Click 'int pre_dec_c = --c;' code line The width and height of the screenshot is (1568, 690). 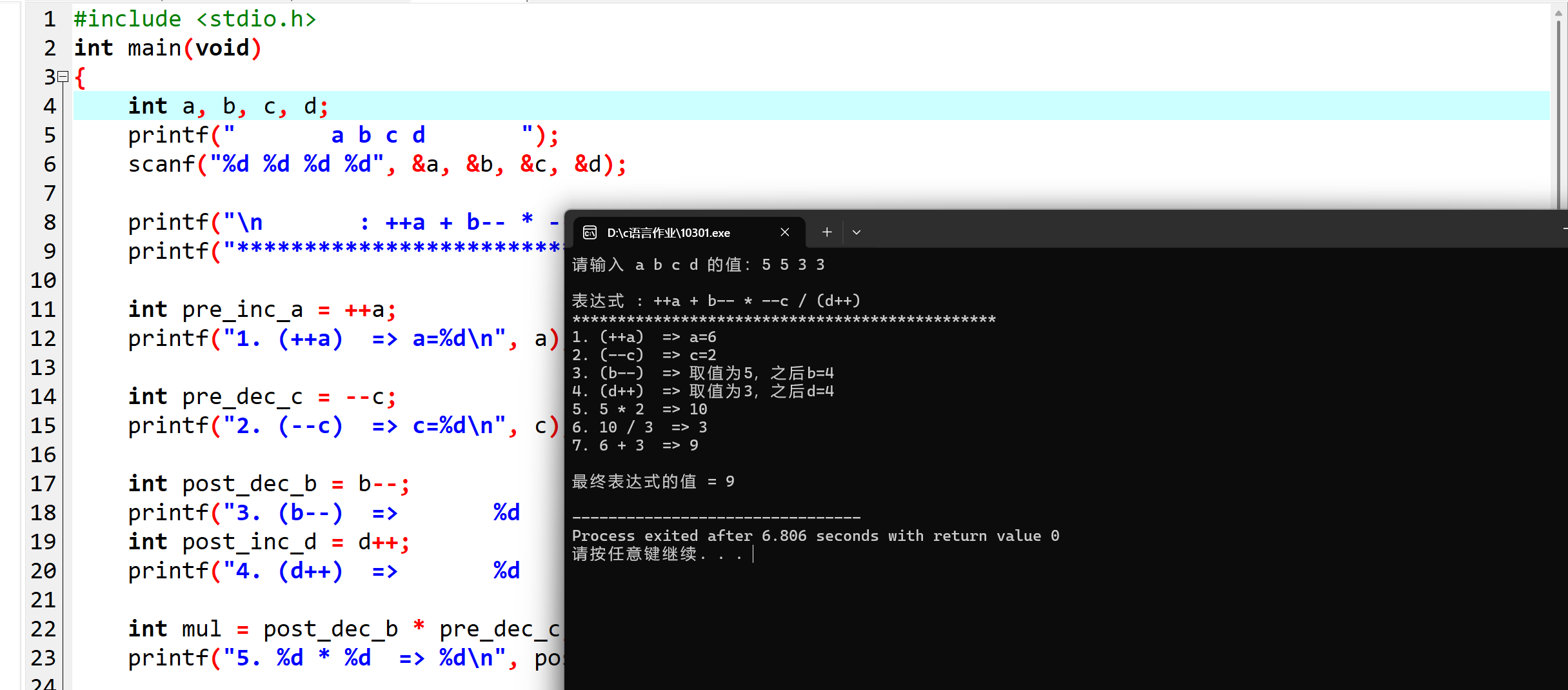tap(262, 396)
